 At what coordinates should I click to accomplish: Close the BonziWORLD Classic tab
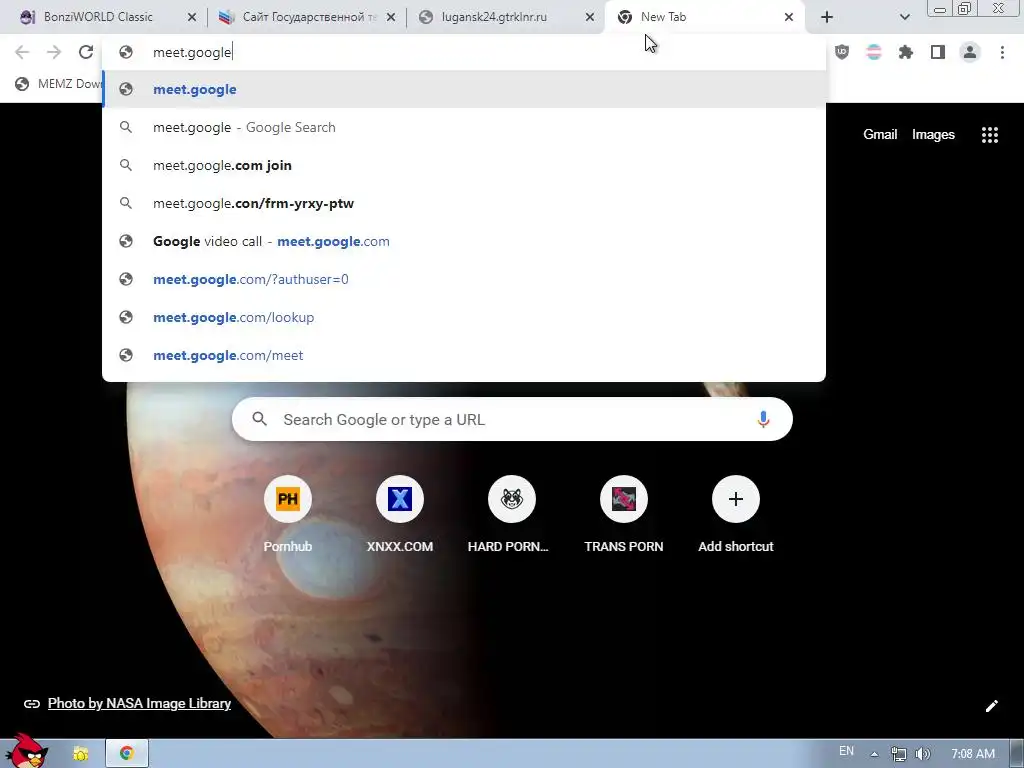click(x=192, y=17)
